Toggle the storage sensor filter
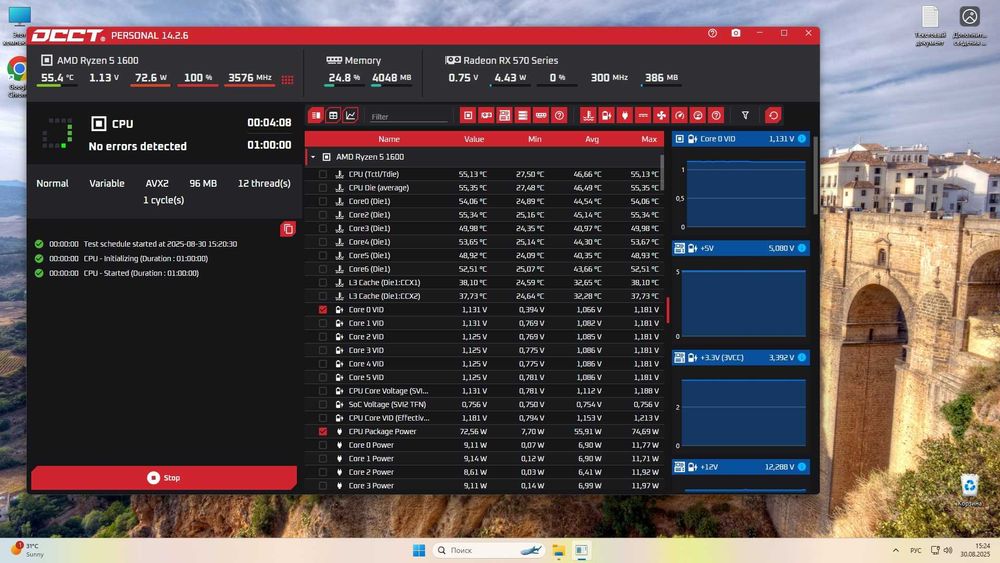The image size is (1000, 563). click(x=523, y=115)
